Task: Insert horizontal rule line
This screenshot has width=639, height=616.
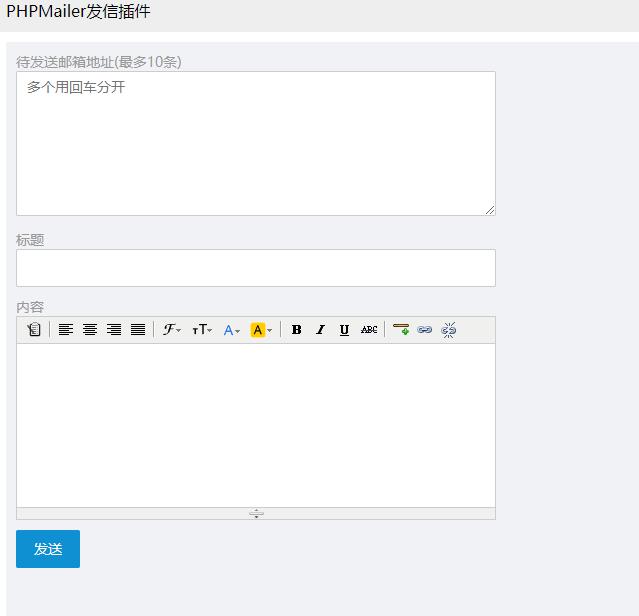Action: pos(401,329)
